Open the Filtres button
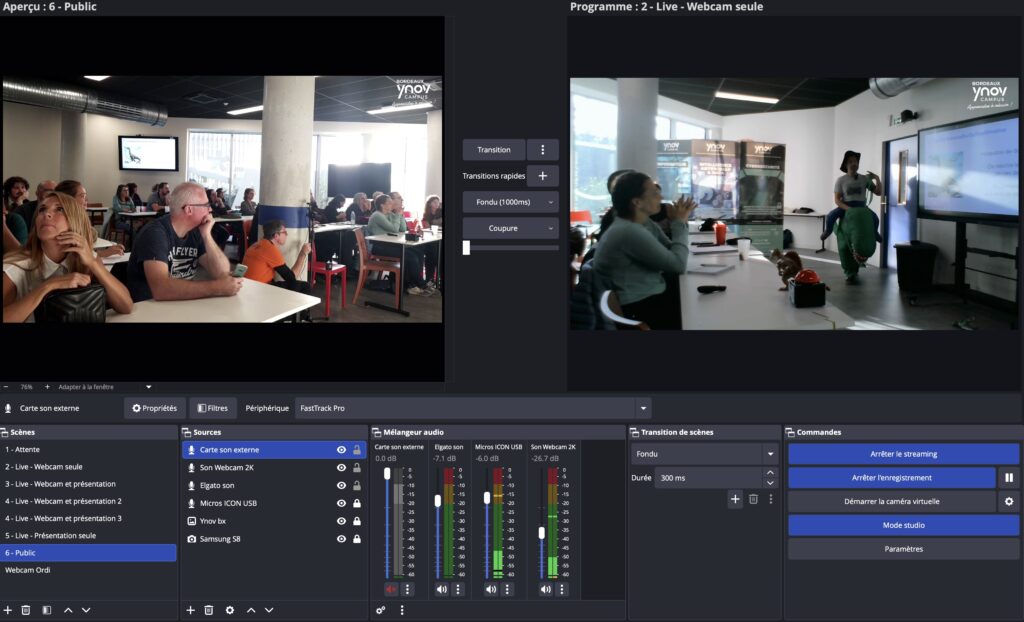1024x622 pixels. [213, 408]
